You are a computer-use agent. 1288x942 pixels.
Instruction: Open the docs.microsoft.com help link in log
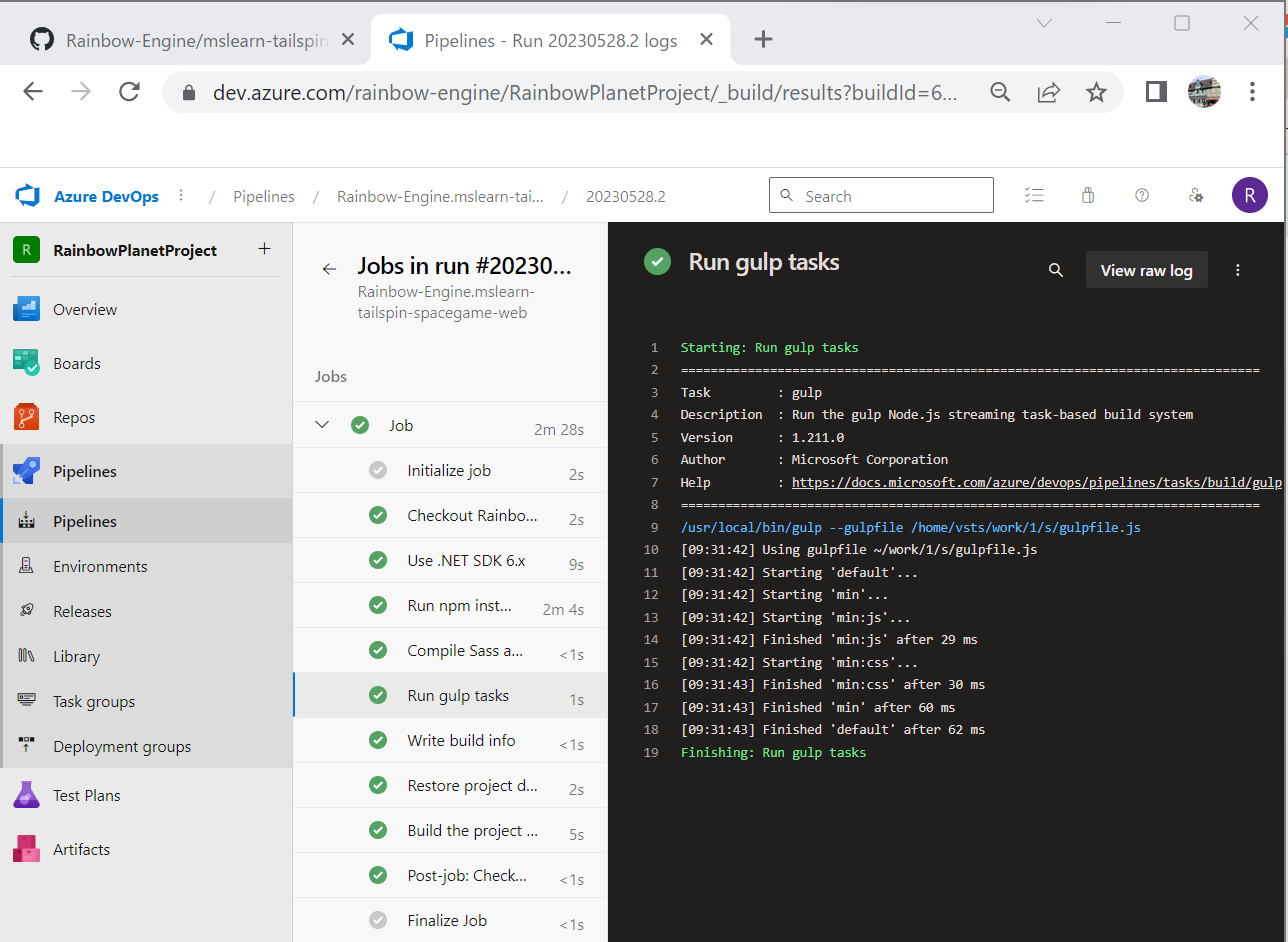tap(1036, 482)
